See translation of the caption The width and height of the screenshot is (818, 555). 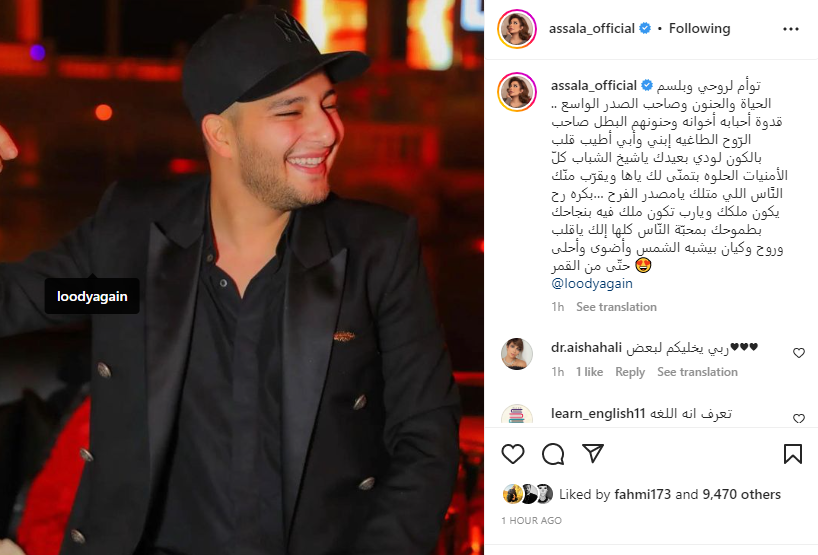pyautogui.click(x=616, y=307)
